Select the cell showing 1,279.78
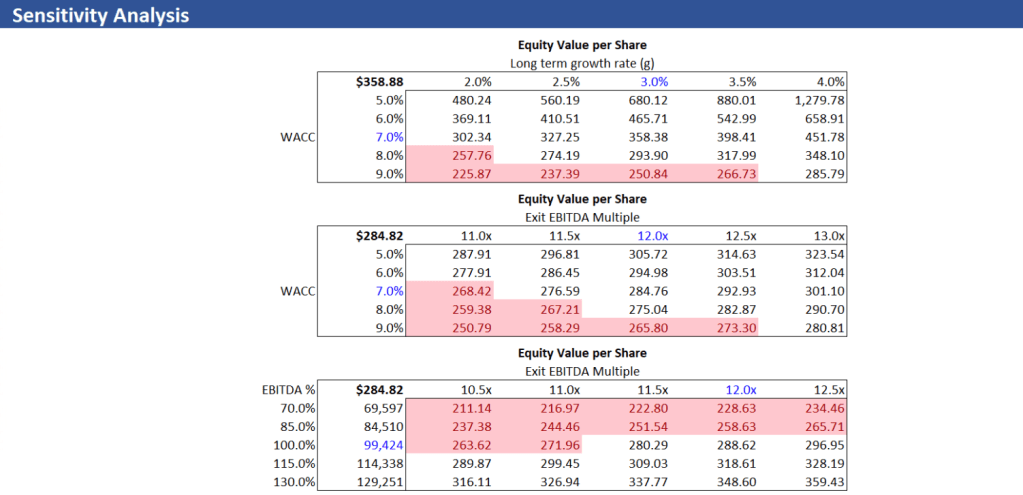This screenshot has height=495, width=1023. coord(817,100)
